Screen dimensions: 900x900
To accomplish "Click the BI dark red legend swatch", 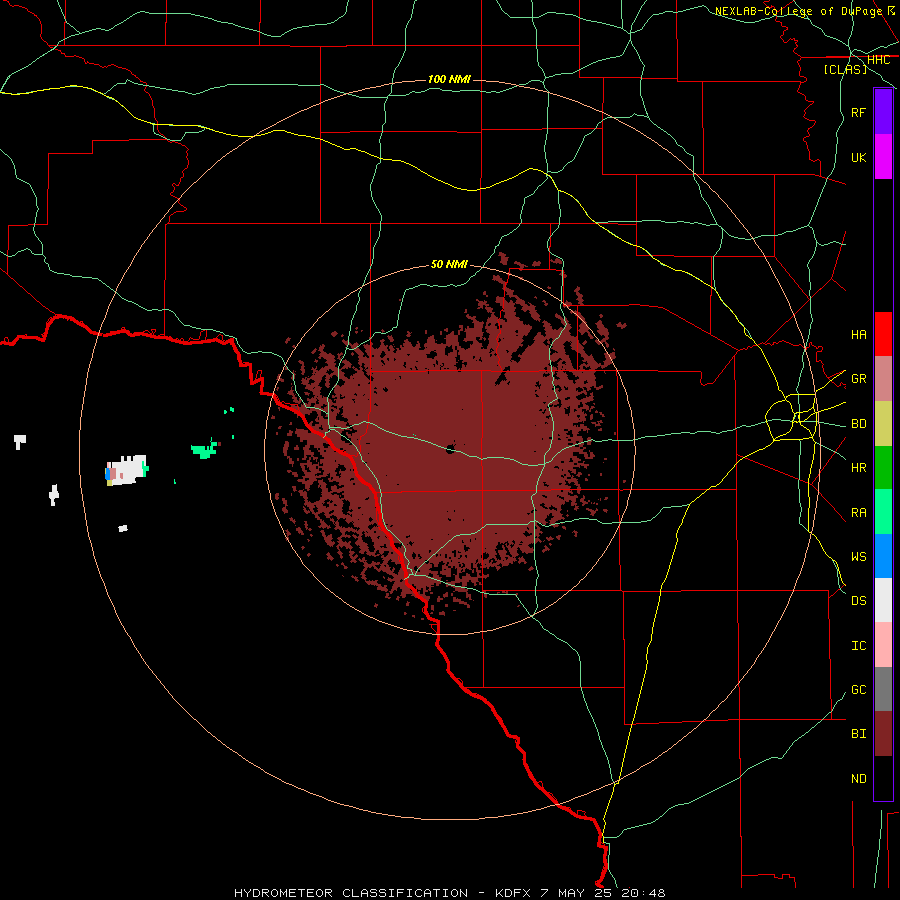I will (883, 734).
